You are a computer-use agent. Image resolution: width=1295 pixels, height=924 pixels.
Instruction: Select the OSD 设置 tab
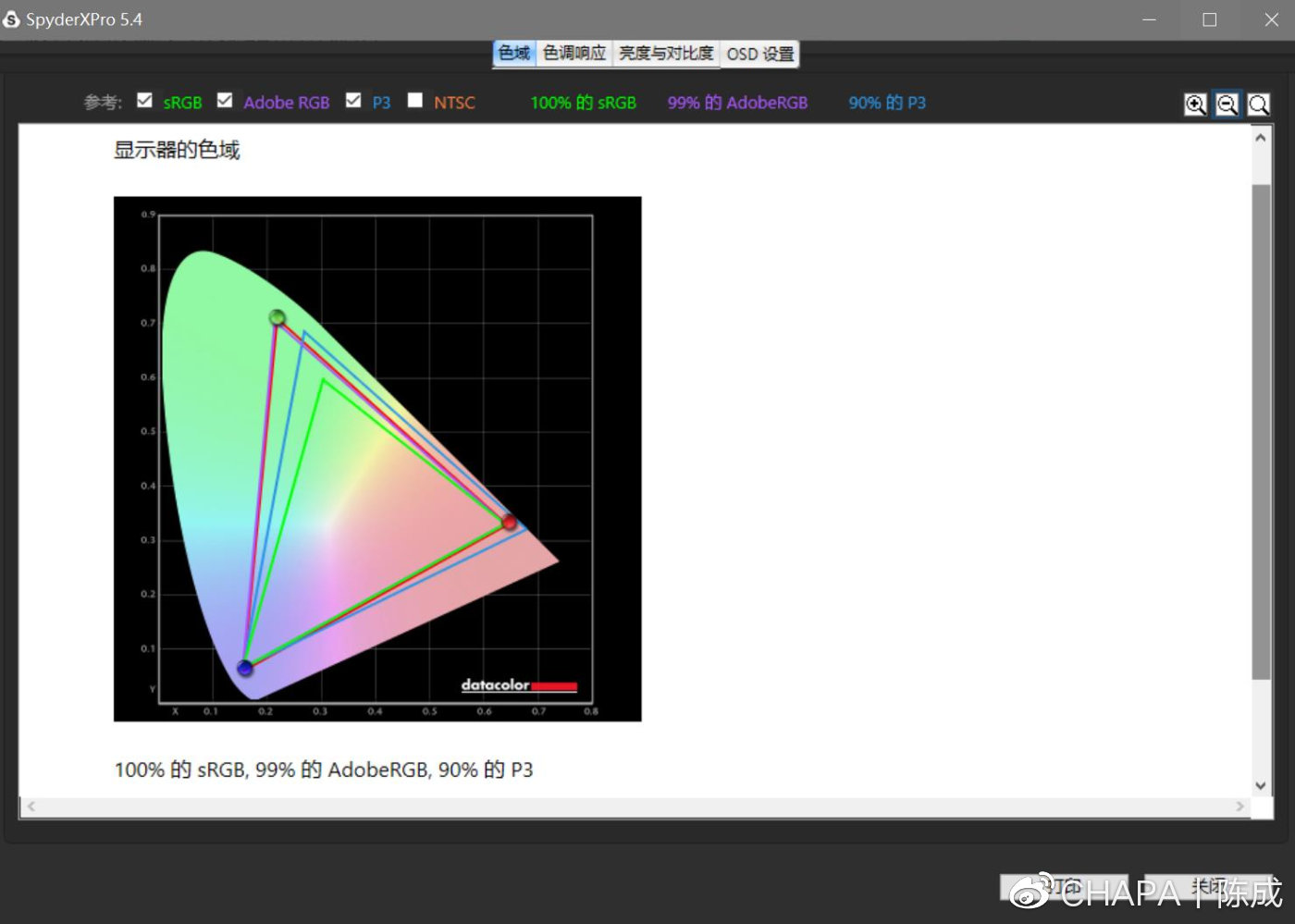759,54
